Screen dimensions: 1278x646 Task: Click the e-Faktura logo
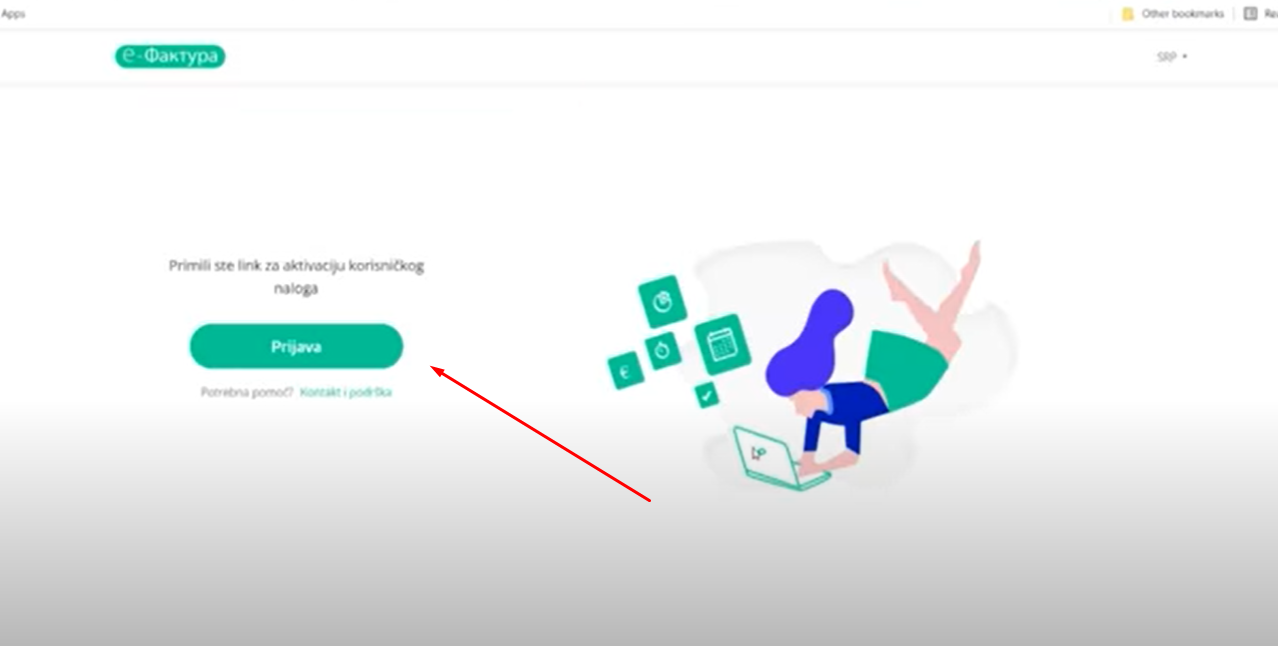(x=170, y=57)
